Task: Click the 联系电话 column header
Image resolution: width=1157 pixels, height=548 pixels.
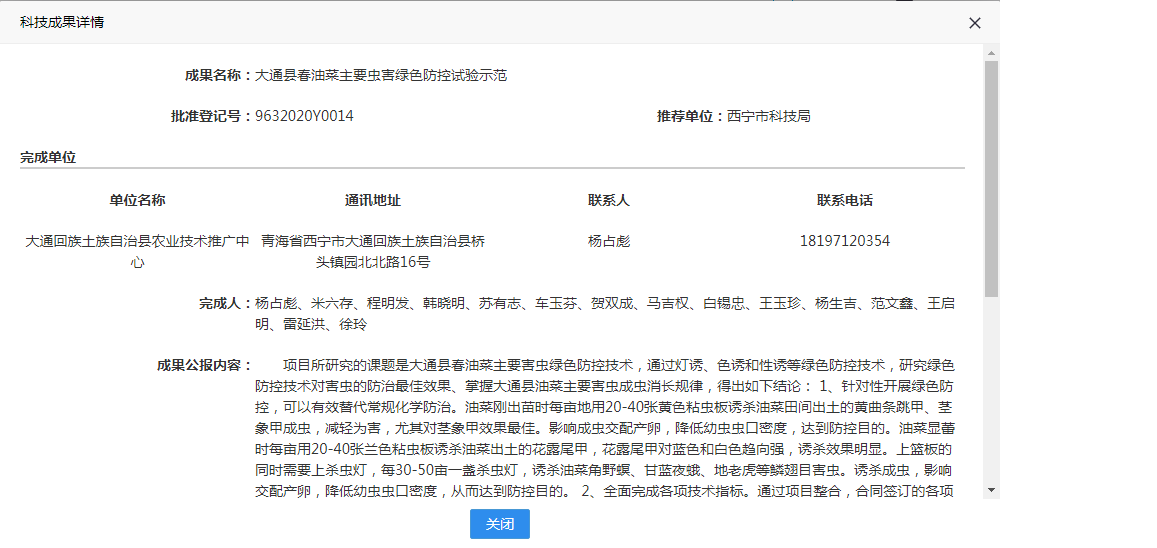Action: pyautogui.click(x=845, y=200)
